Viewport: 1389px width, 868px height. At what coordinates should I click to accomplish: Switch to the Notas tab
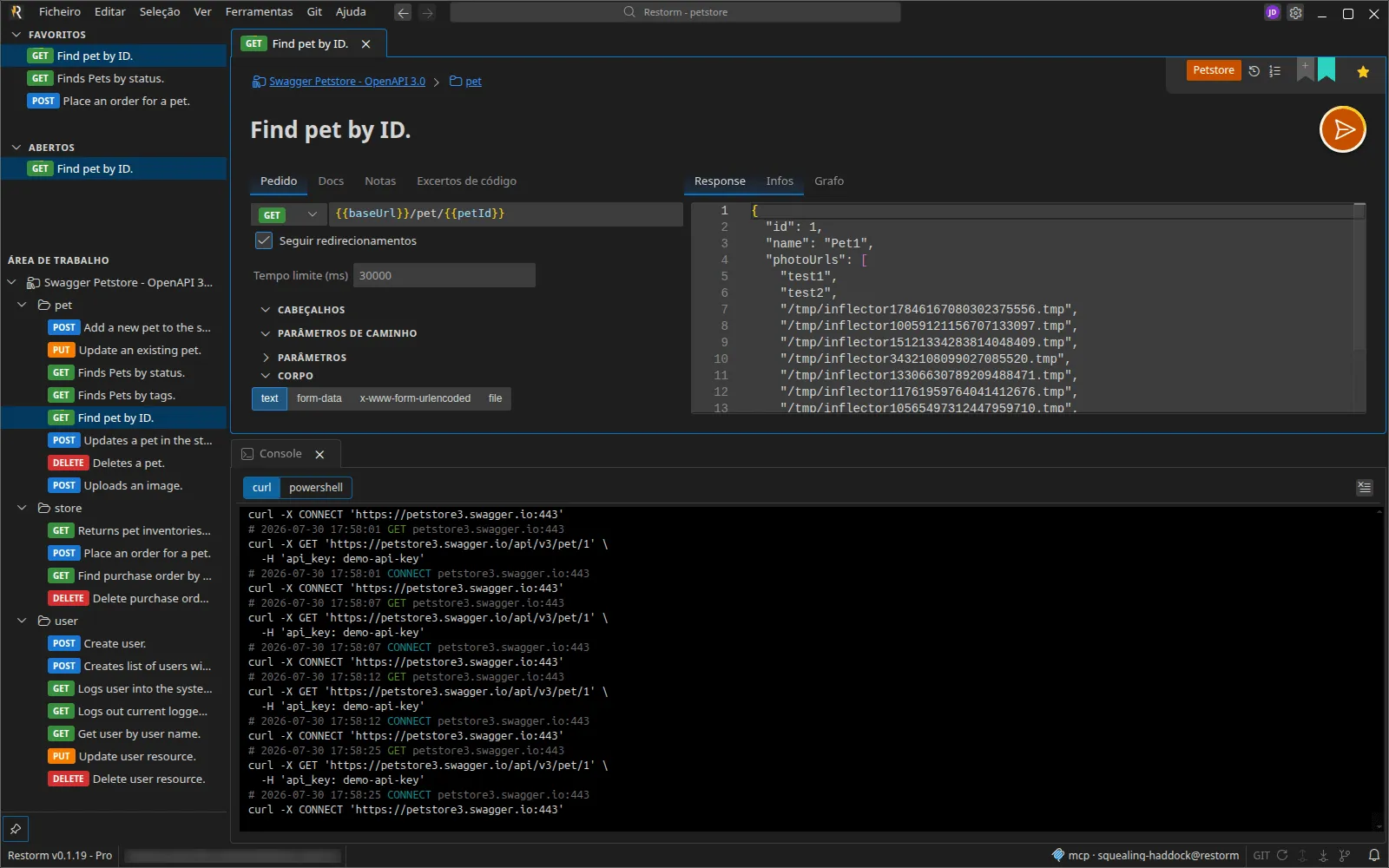point(380,181)
